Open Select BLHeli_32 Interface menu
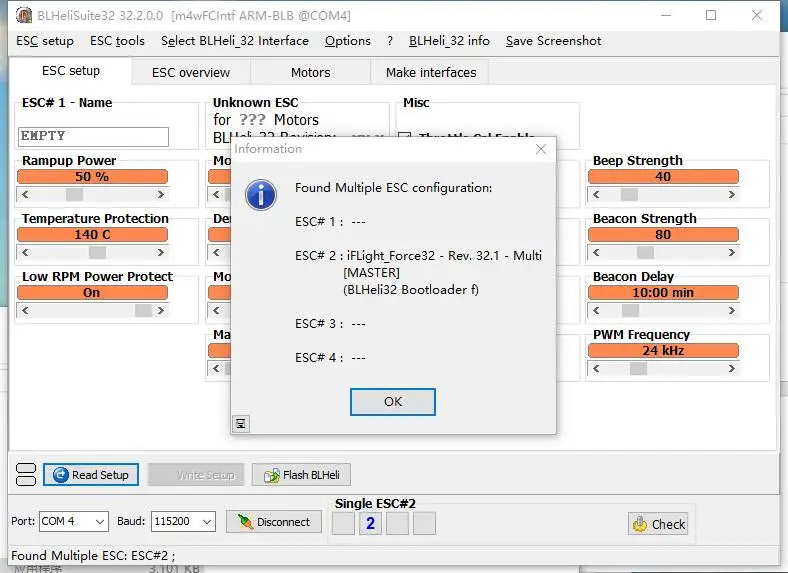 point(235,41)
